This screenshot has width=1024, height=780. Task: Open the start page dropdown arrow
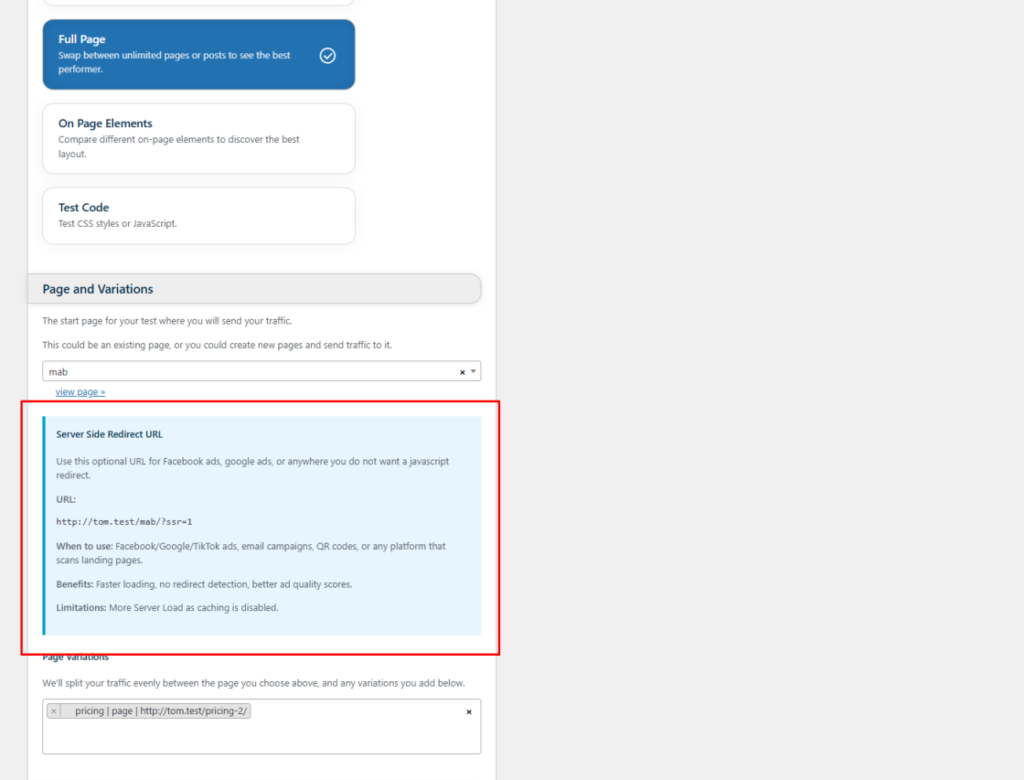pyautogui.click(x=473, y=371)
